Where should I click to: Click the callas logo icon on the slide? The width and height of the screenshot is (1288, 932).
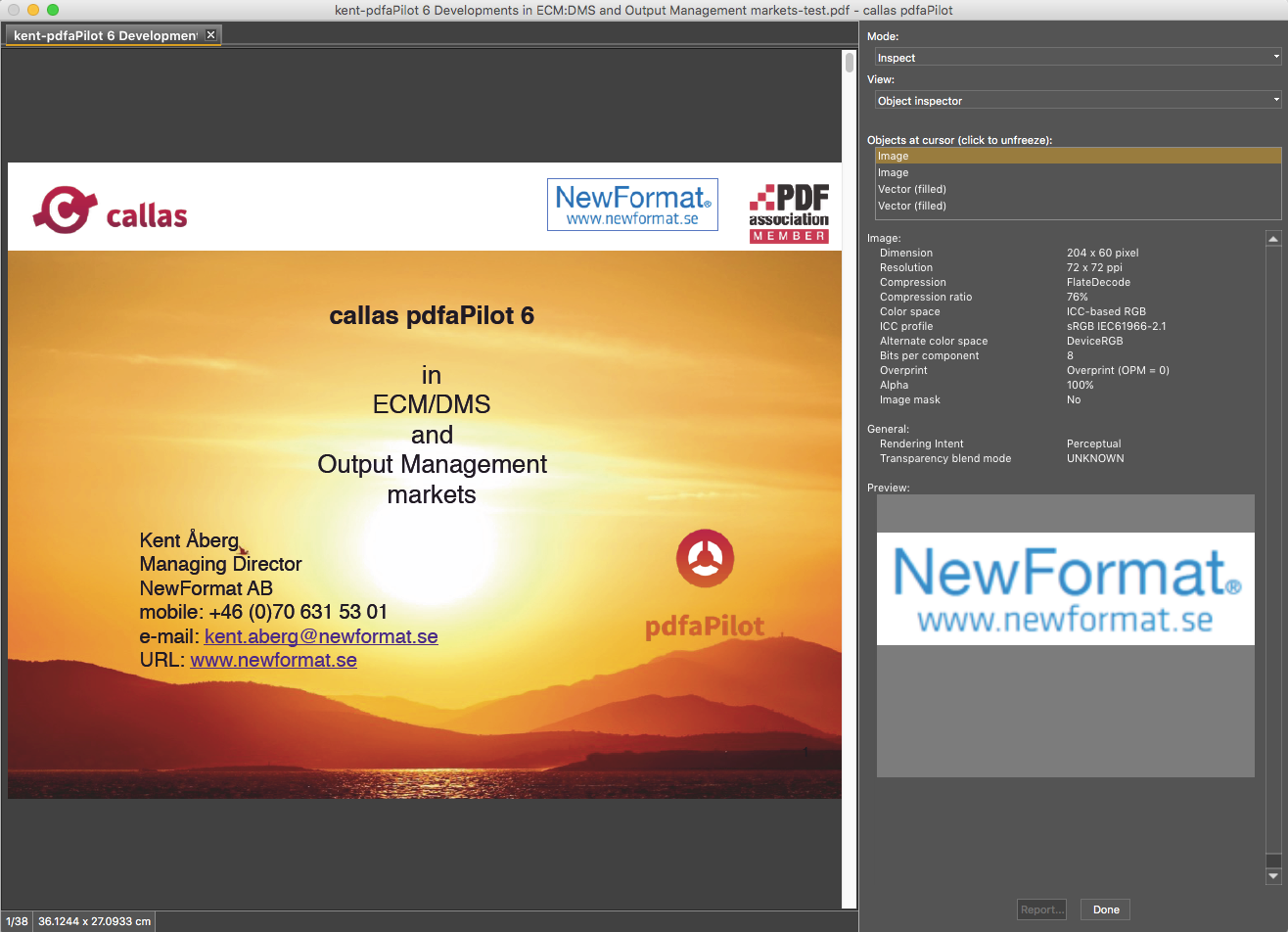65,210
